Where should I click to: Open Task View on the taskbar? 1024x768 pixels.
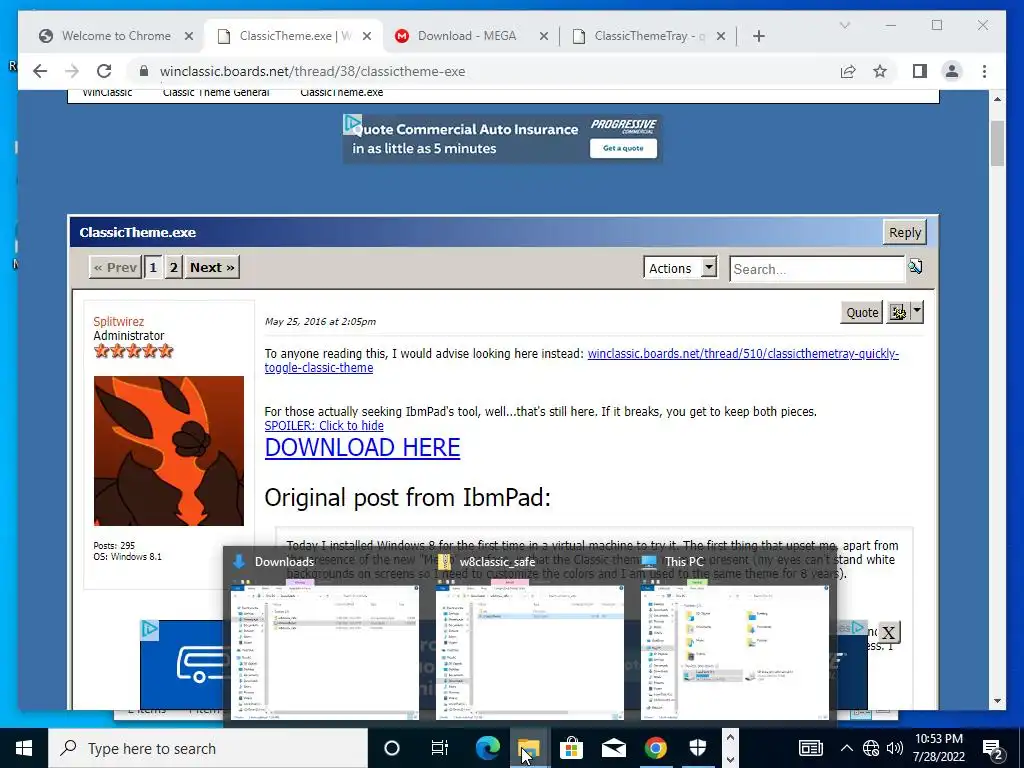pyautogui.click(x=440, y=748)
